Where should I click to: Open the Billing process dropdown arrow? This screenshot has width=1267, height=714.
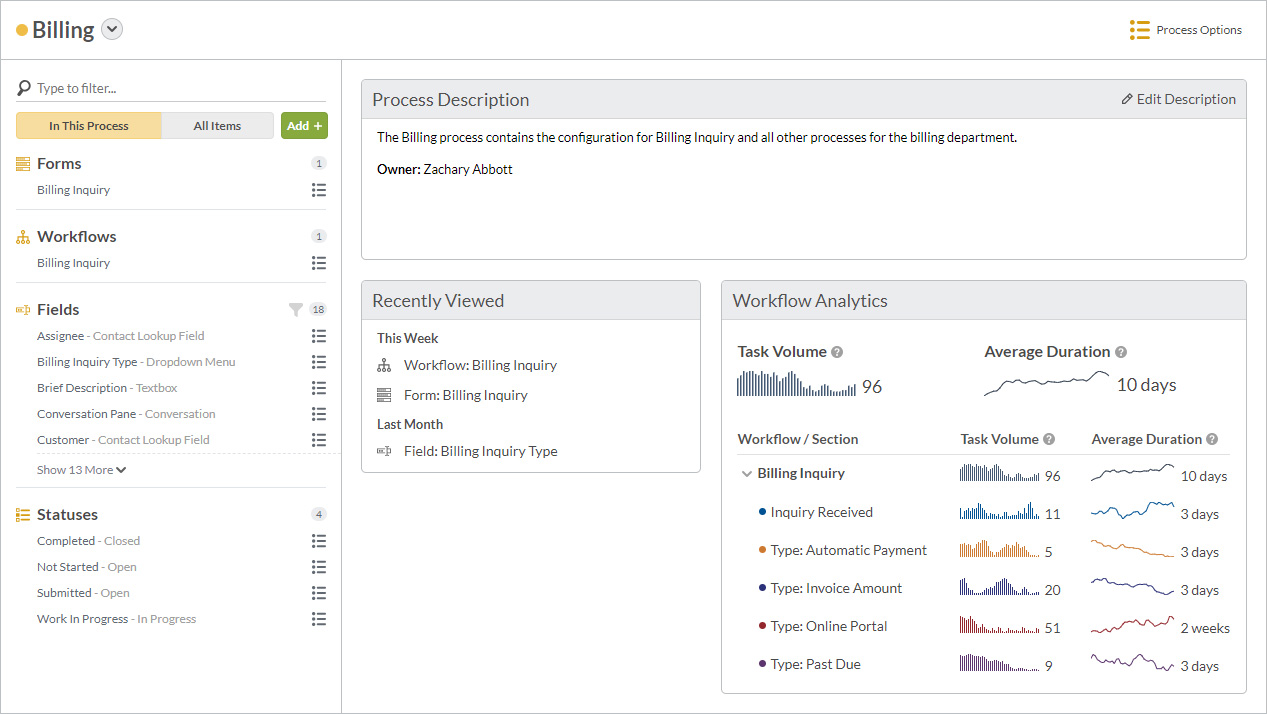pyautogui.click(x=112, y=30)
